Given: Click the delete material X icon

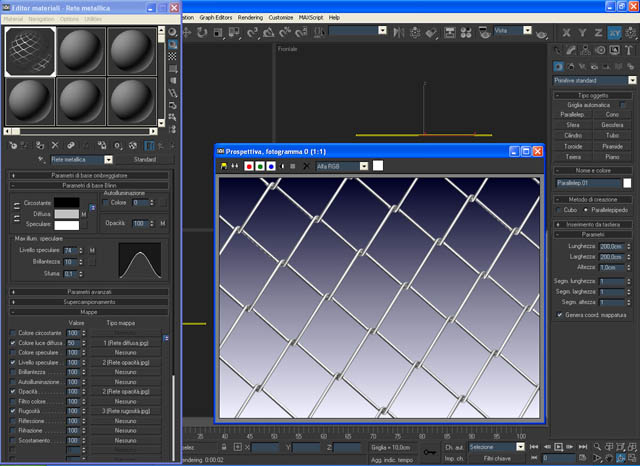Looking at the screenshot, I should [54, 144].
